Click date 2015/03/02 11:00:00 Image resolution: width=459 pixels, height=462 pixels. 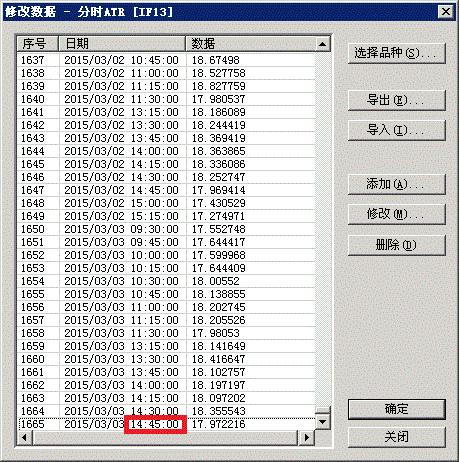click(121, 73)
